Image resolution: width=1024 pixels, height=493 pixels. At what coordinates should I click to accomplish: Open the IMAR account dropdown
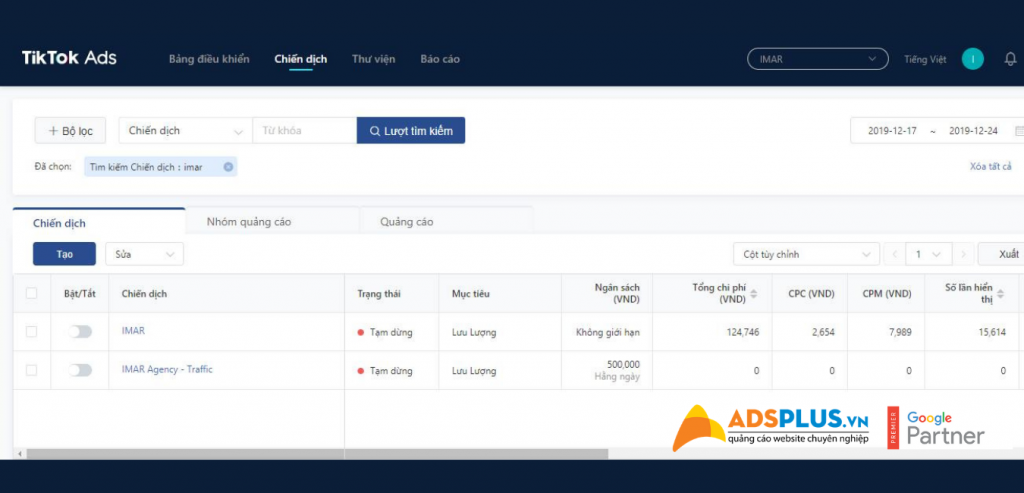point(818,59)
